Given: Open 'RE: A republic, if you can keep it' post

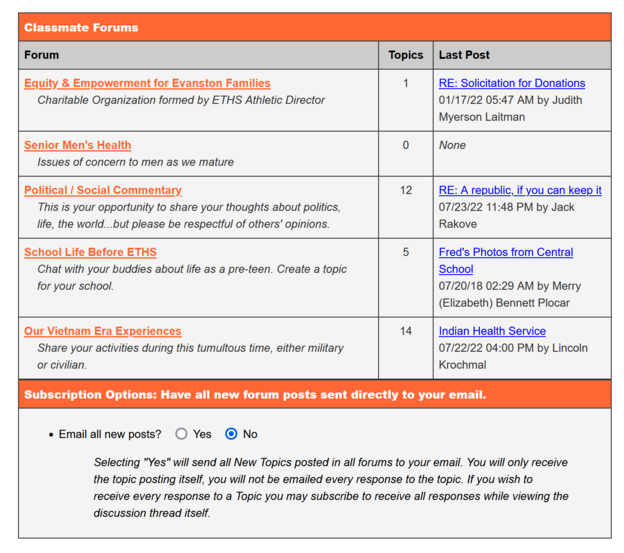Looking at the screenshot, I should [520, 190].
